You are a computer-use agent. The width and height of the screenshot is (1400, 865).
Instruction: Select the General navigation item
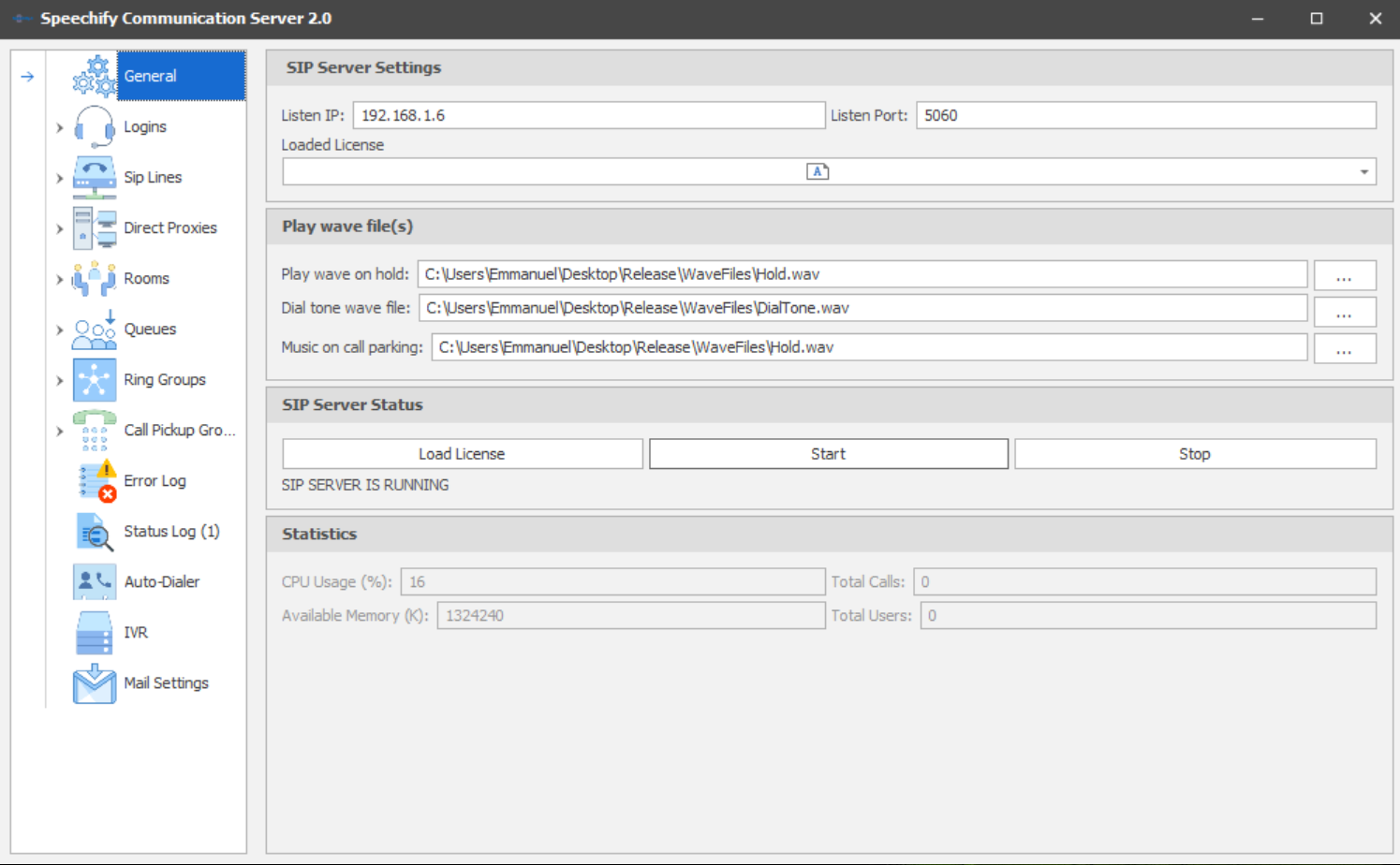(x=181, y=76)
